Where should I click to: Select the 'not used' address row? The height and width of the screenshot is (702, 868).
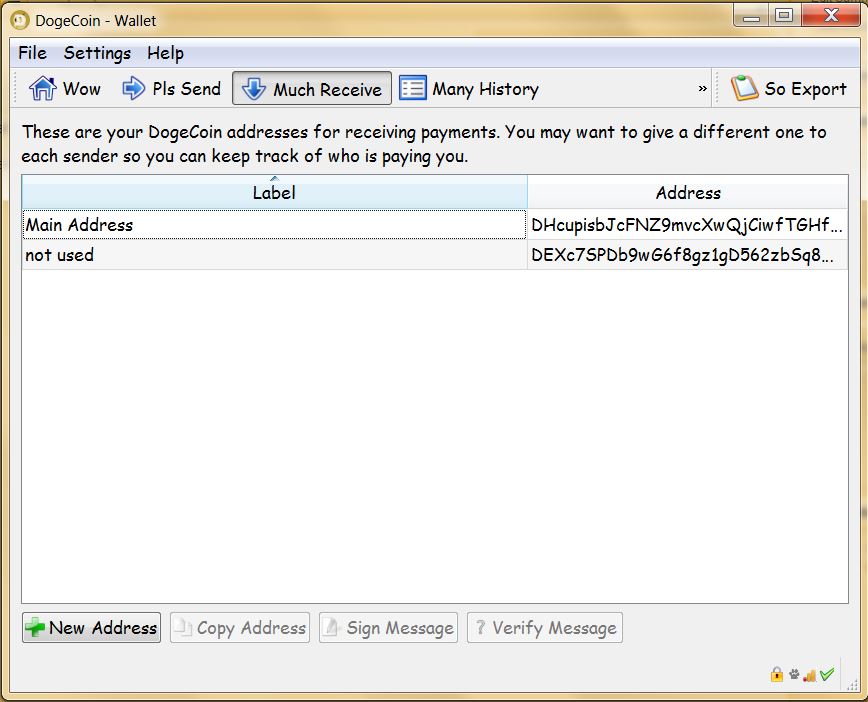(x=273, y=255)
